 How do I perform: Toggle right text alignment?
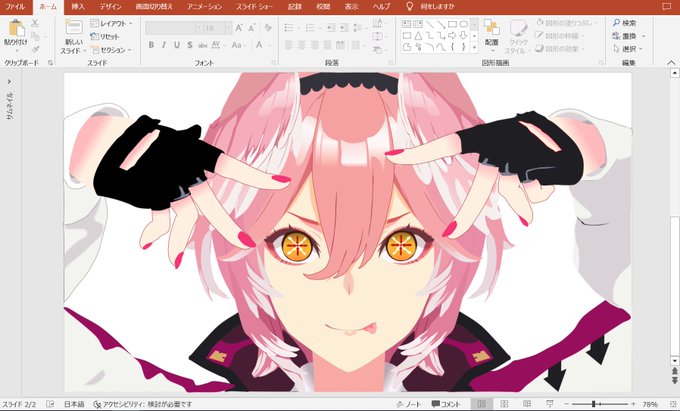315,45
